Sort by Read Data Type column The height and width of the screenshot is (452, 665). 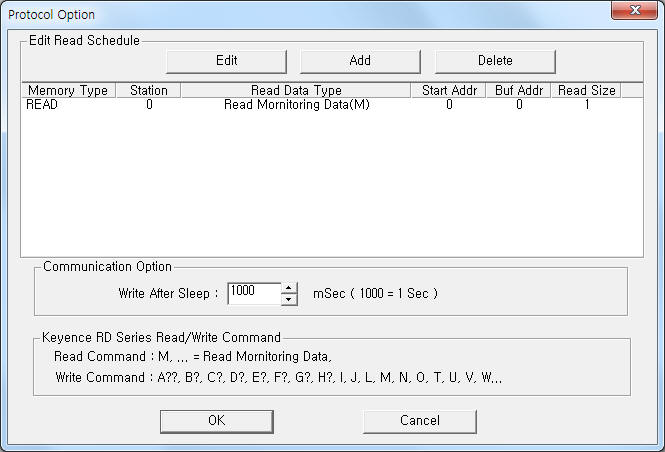[296, 90]
